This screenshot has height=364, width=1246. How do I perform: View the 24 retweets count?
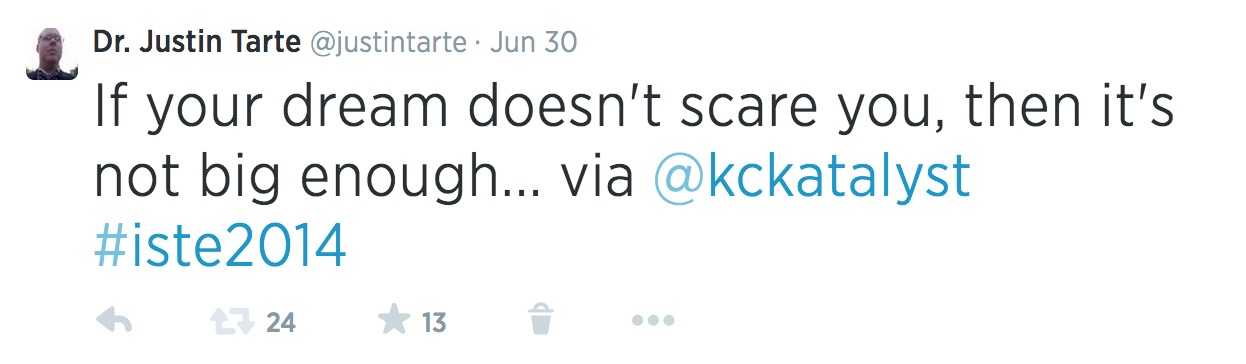click(x=281, y=322)
